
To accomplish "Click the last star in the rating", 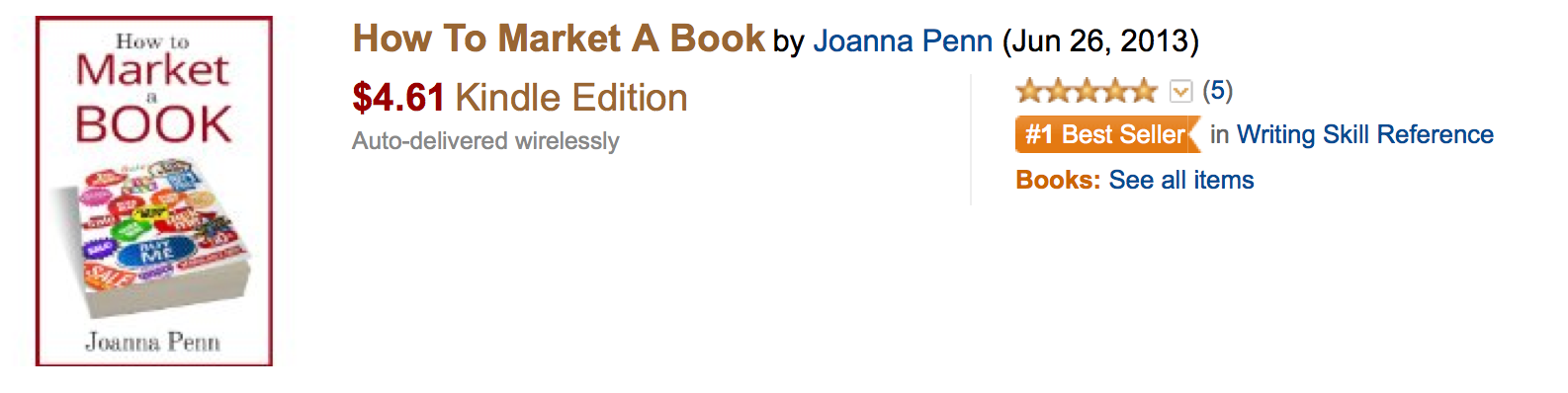I will 1145,92.
